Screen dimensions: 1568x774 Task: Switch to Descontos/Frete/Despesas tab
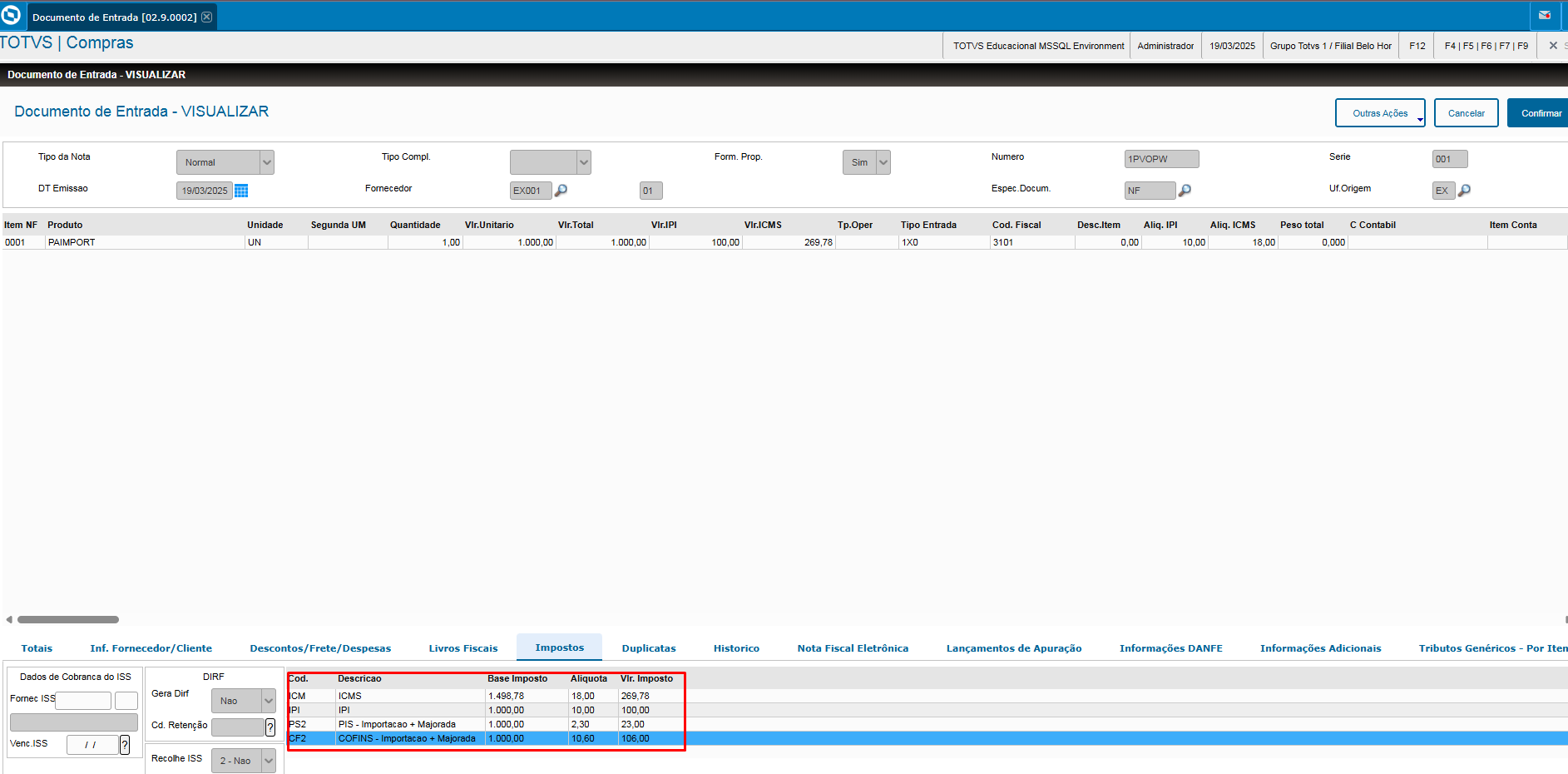[x=320, y=648]
